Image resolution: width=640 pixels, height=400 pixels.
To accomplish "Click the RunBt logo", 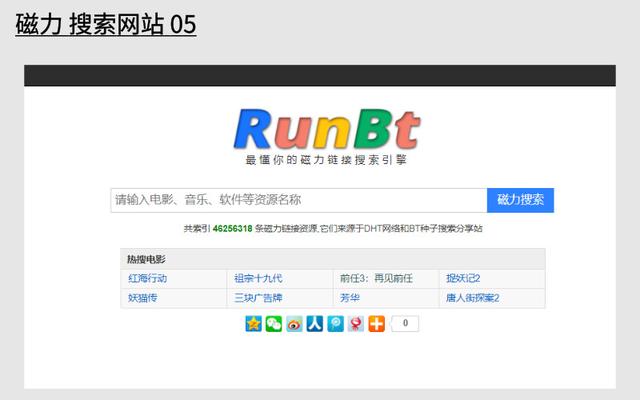I will pyautogui.click(x=327, y=129).
